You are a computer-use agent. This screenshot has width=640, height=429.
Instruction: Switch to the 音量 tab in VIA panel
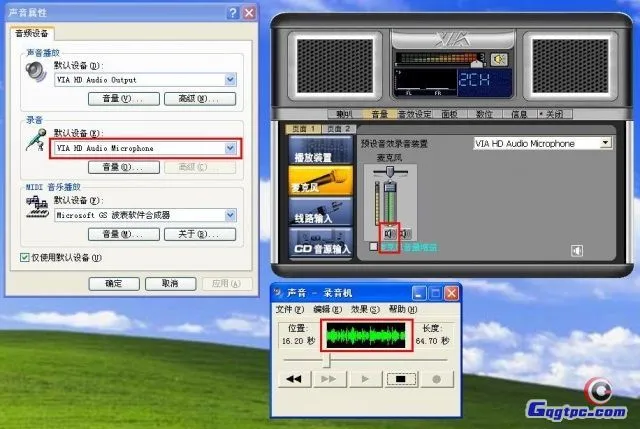point(380,114)
